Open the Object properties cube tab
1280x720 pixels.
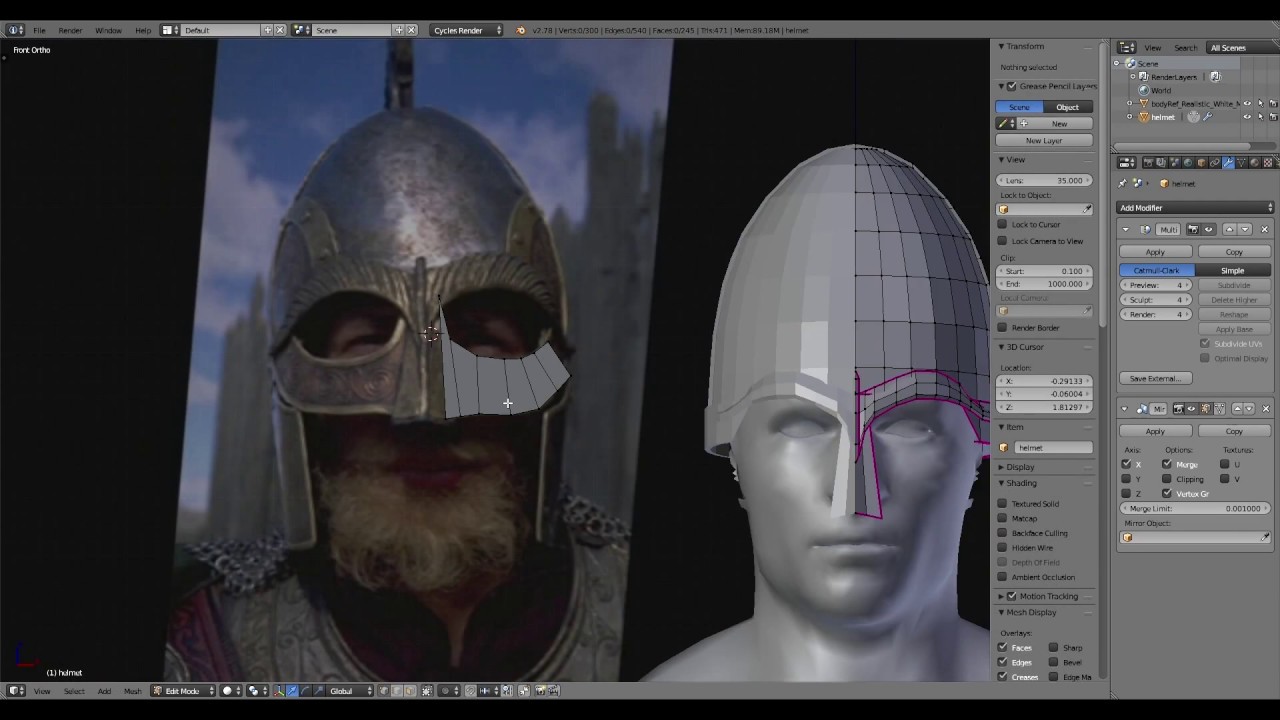(x=1202, y=162)
